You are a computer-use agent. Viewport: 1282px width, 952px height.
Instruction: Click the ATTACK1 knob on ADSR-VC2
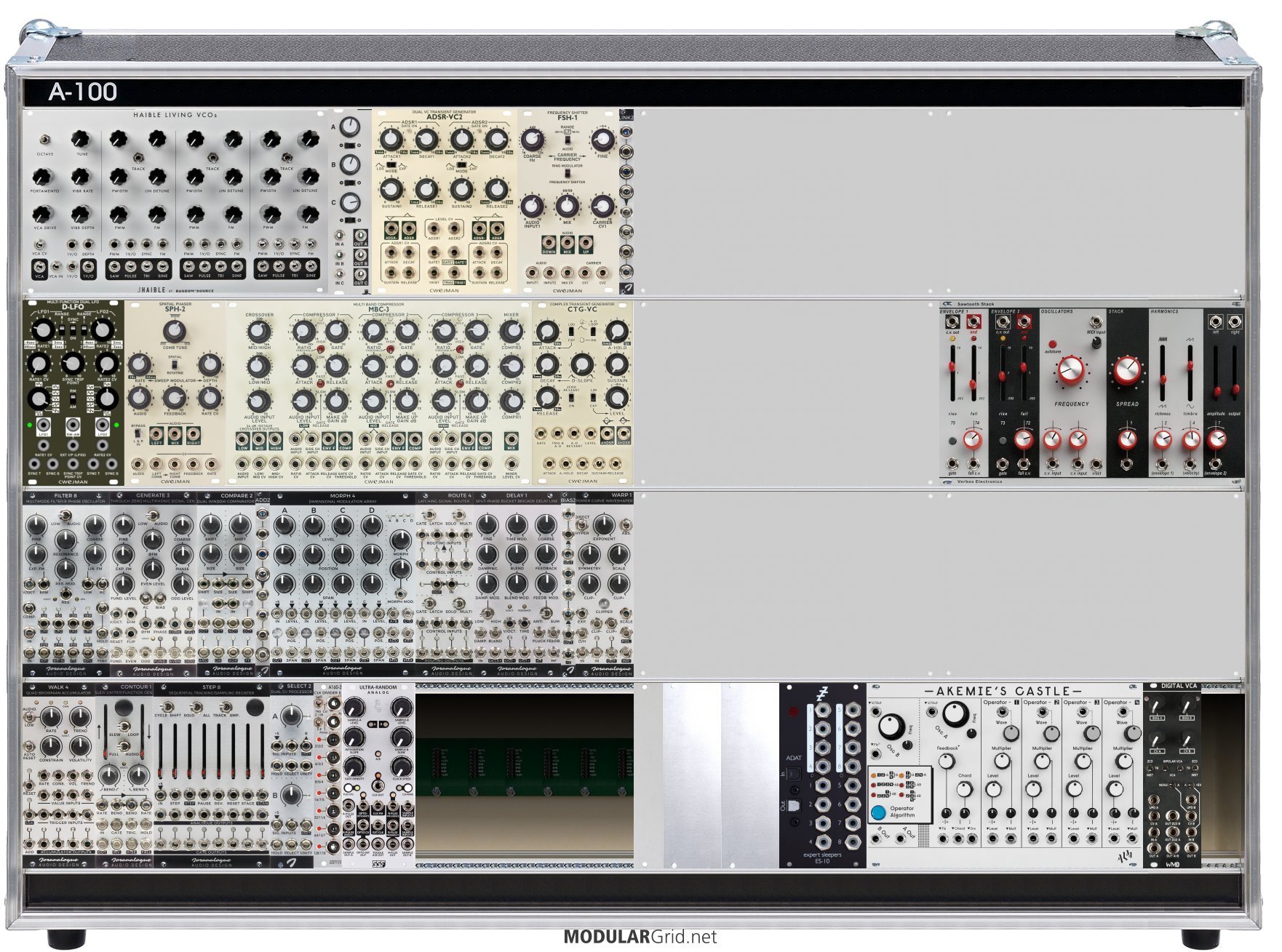[x=391, y=139]
